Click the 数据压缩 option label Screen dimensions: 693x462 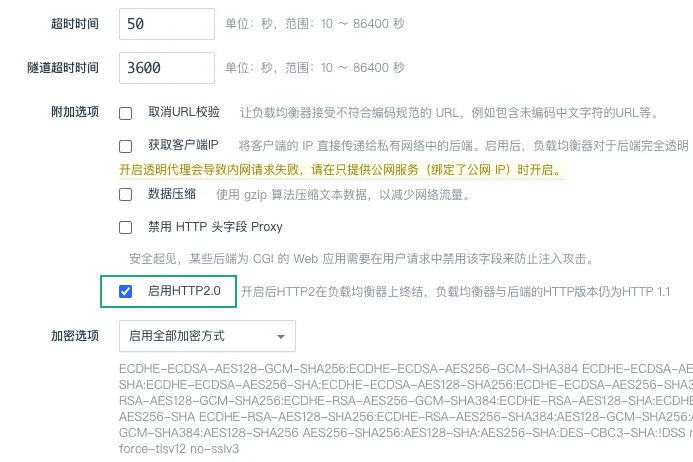172,193
